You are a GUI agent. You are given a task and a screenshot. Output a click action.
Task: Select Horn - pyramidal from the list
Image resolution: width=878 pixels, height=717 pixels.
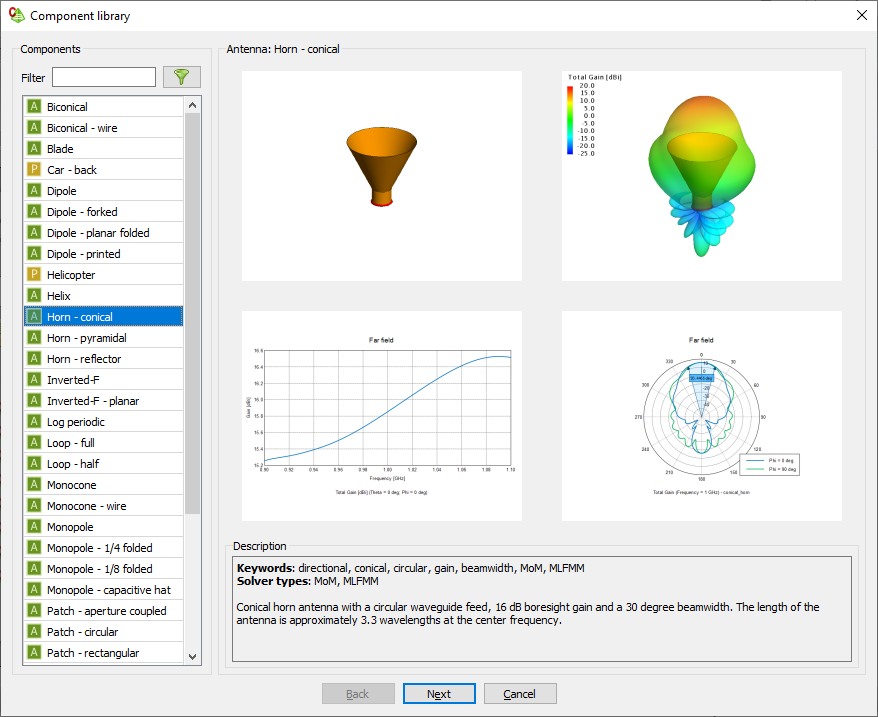(x=86, y=338)
